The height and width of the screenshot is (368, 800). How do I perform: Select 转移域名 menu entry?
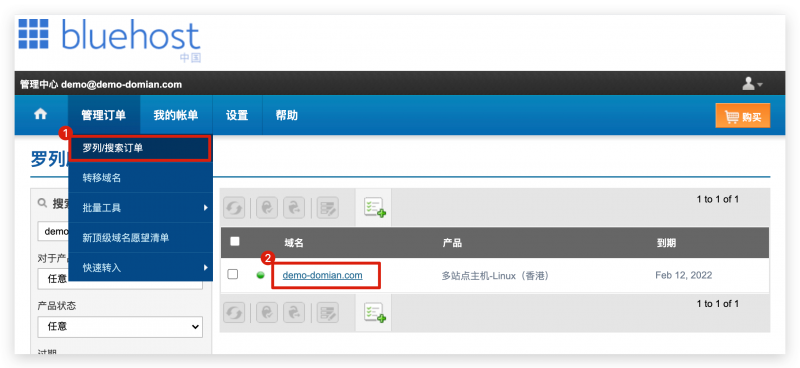[140, 178]
